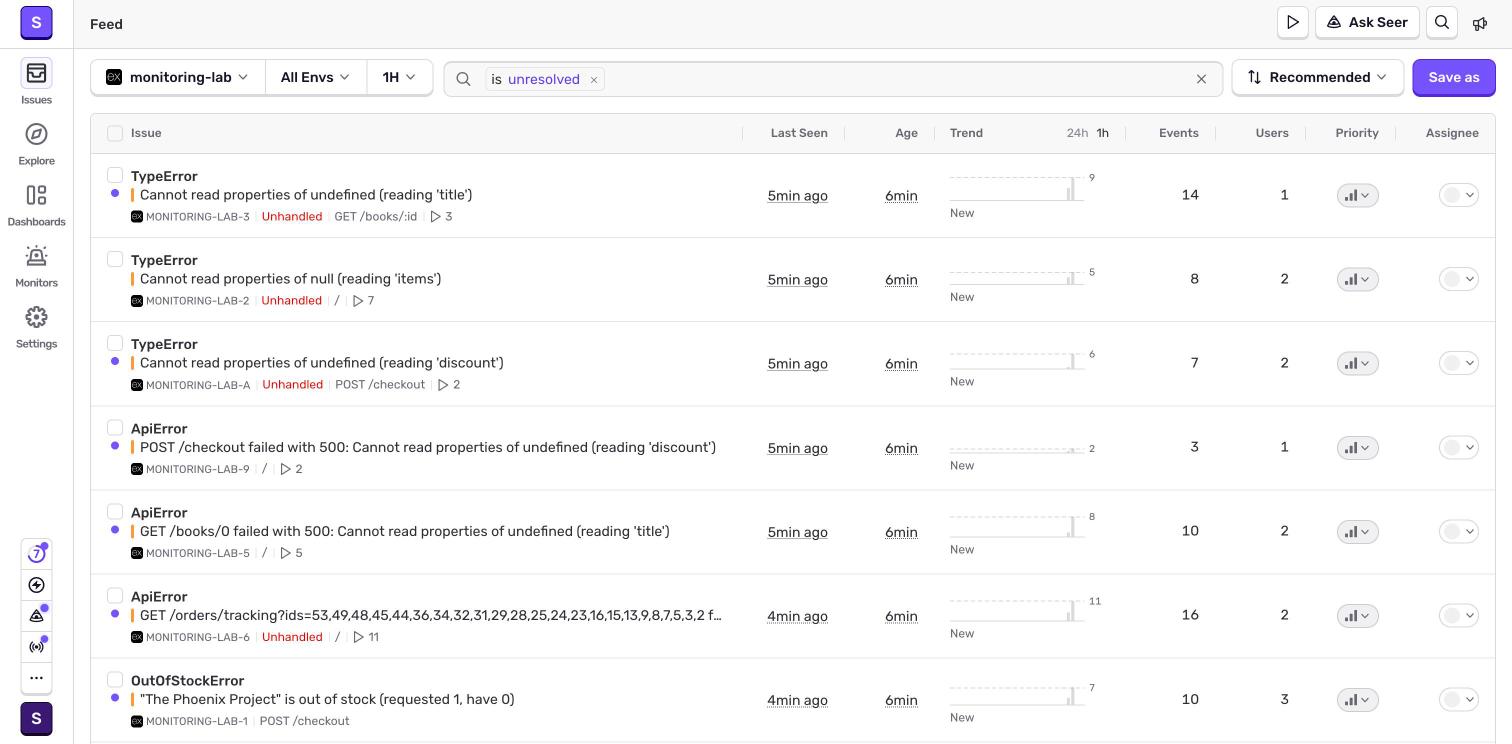Click replay count 2 on MONITORING-LAB-A
This screenshot has width=1512, height=744.
[449, 385]
